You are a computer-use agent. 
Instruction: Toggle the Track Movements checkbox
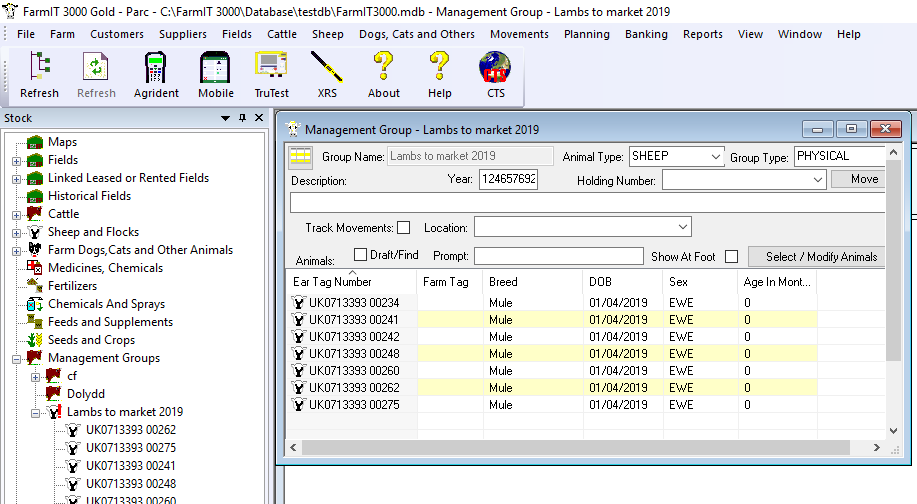coord(404,227)
